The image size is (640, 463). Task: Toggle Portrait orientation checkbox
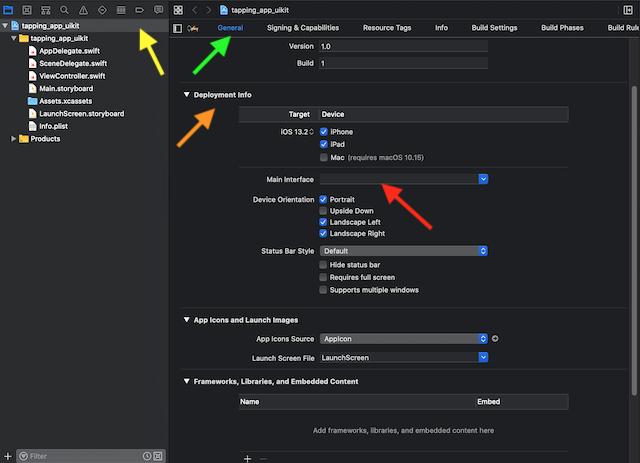[x=323, y=200]
